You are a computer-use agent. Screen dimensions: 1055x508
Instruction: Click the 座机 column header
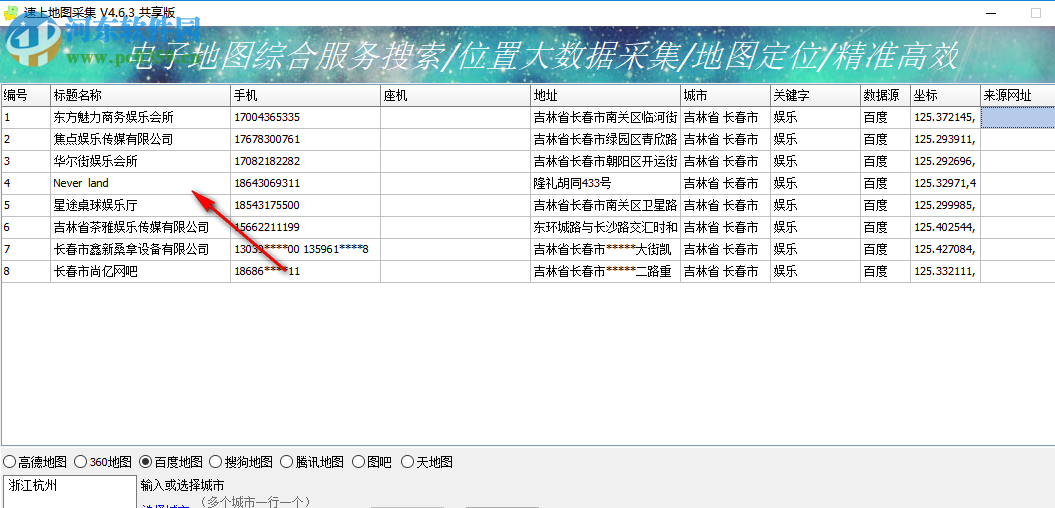click(x=456, y=96)
